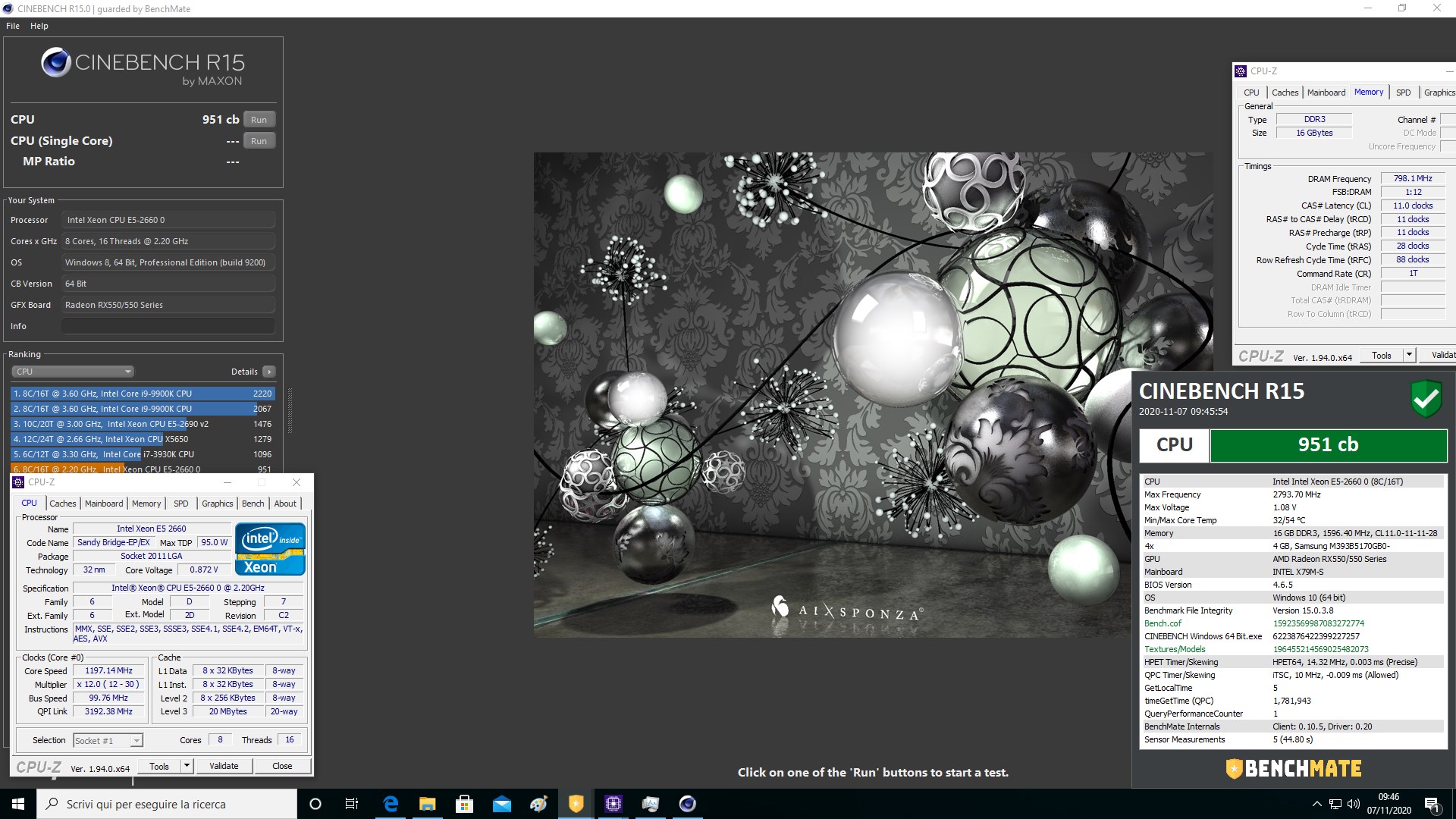1456x819 pixels.
Task: Click the Bench.cof hash link
Action: (1318, 623)
